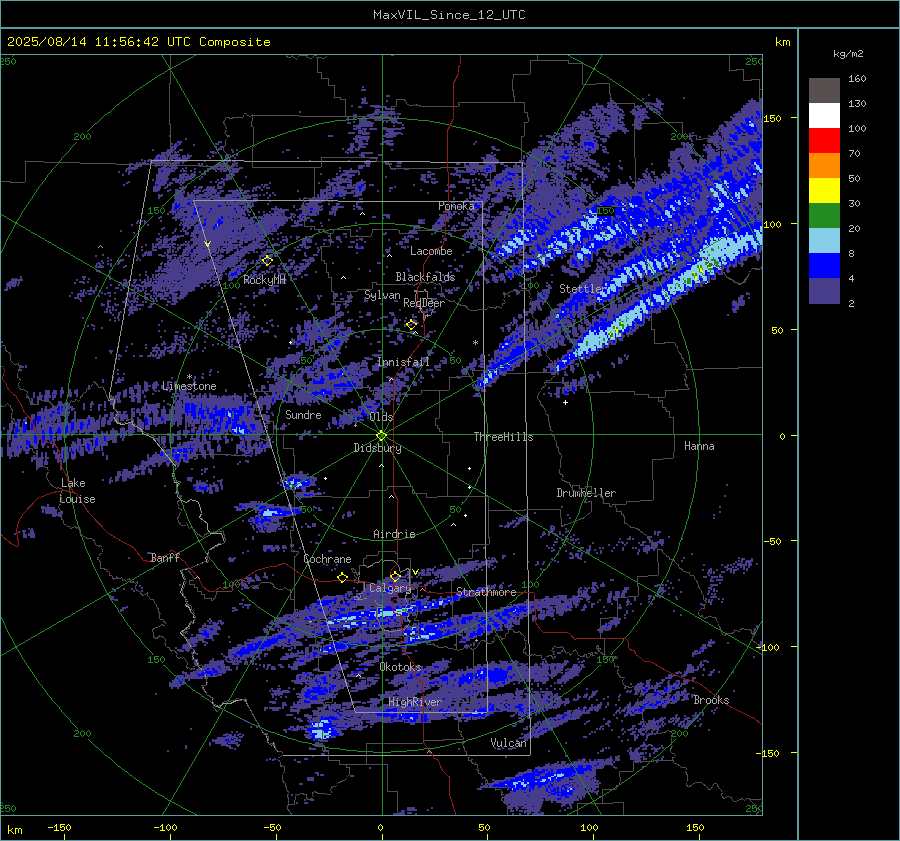The image size is (900, 841).
Task: Click the 160 legend value
Action: coord(857,79)
